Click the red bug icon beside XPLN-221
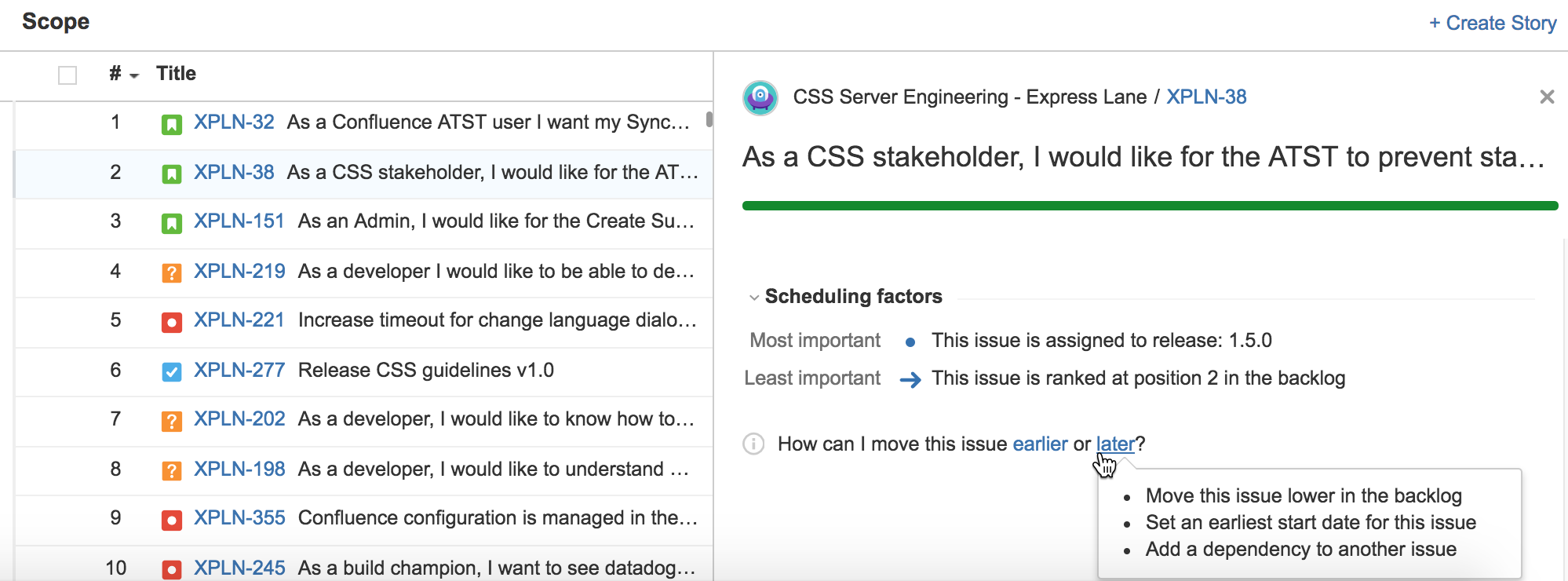 [x=171, y=322]
